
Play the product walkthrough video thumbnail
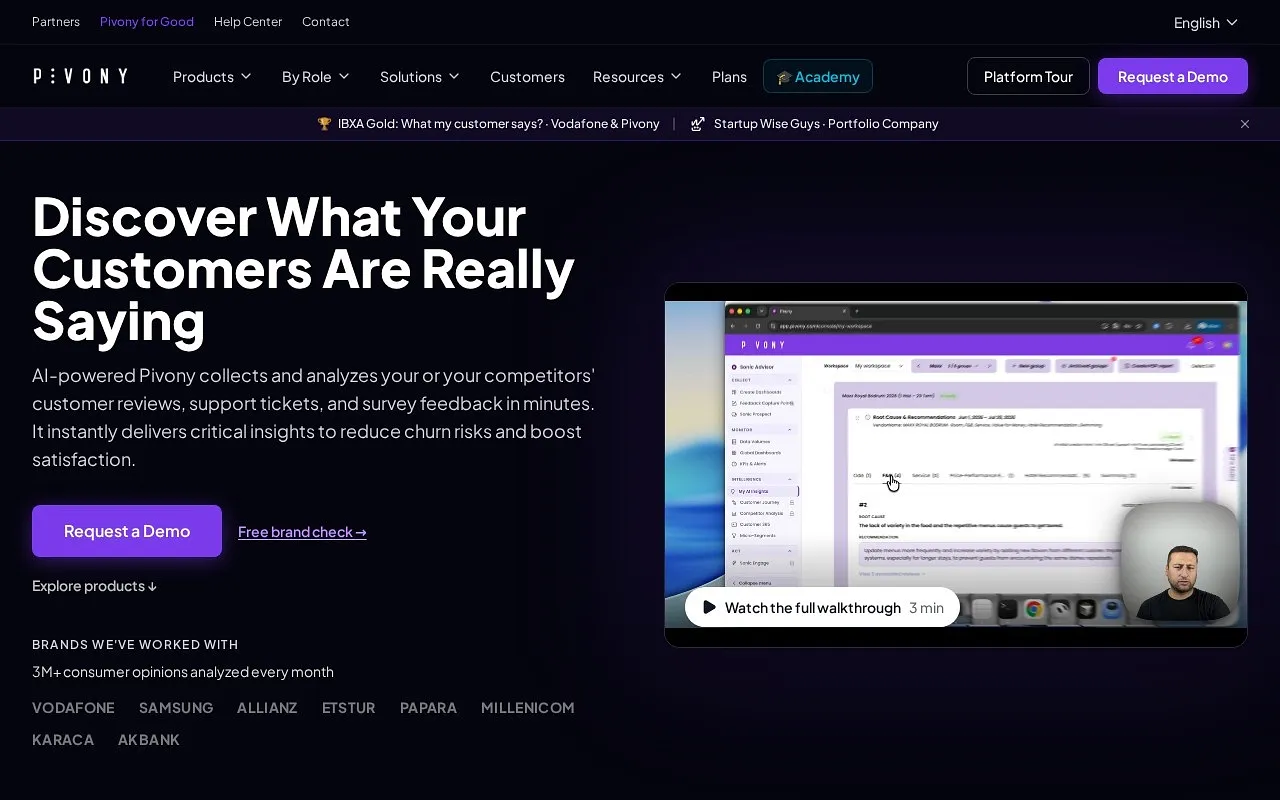(955, 465)
